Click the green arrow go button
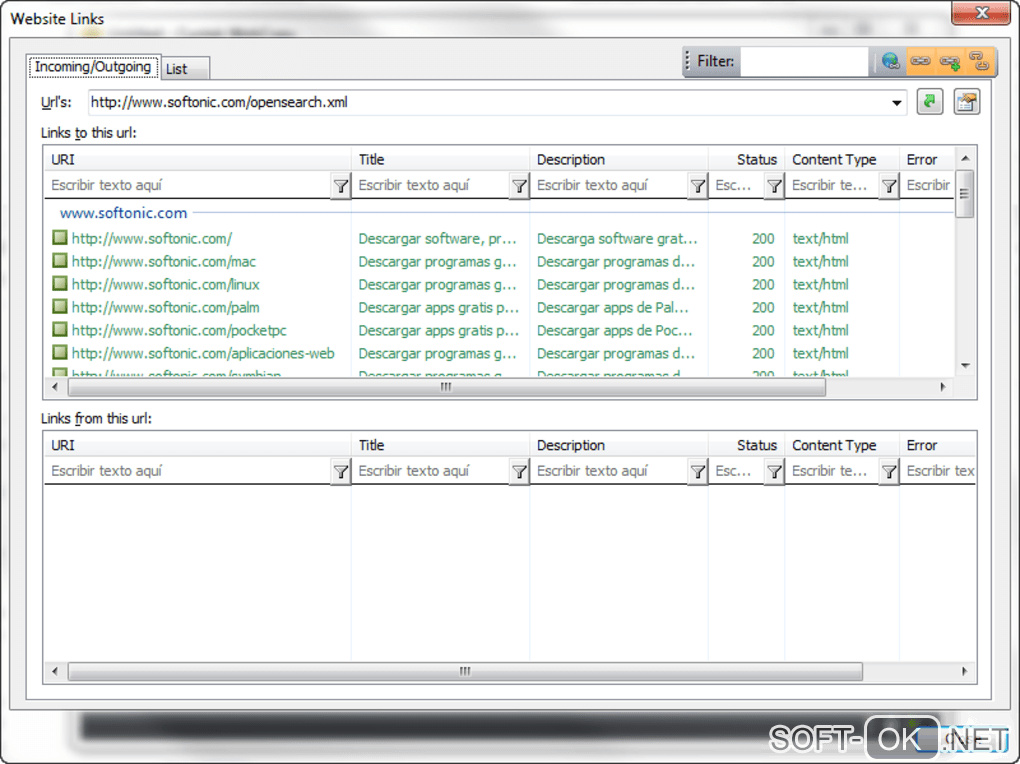The width and height of the screenshot is (1020, 764). 930,102
